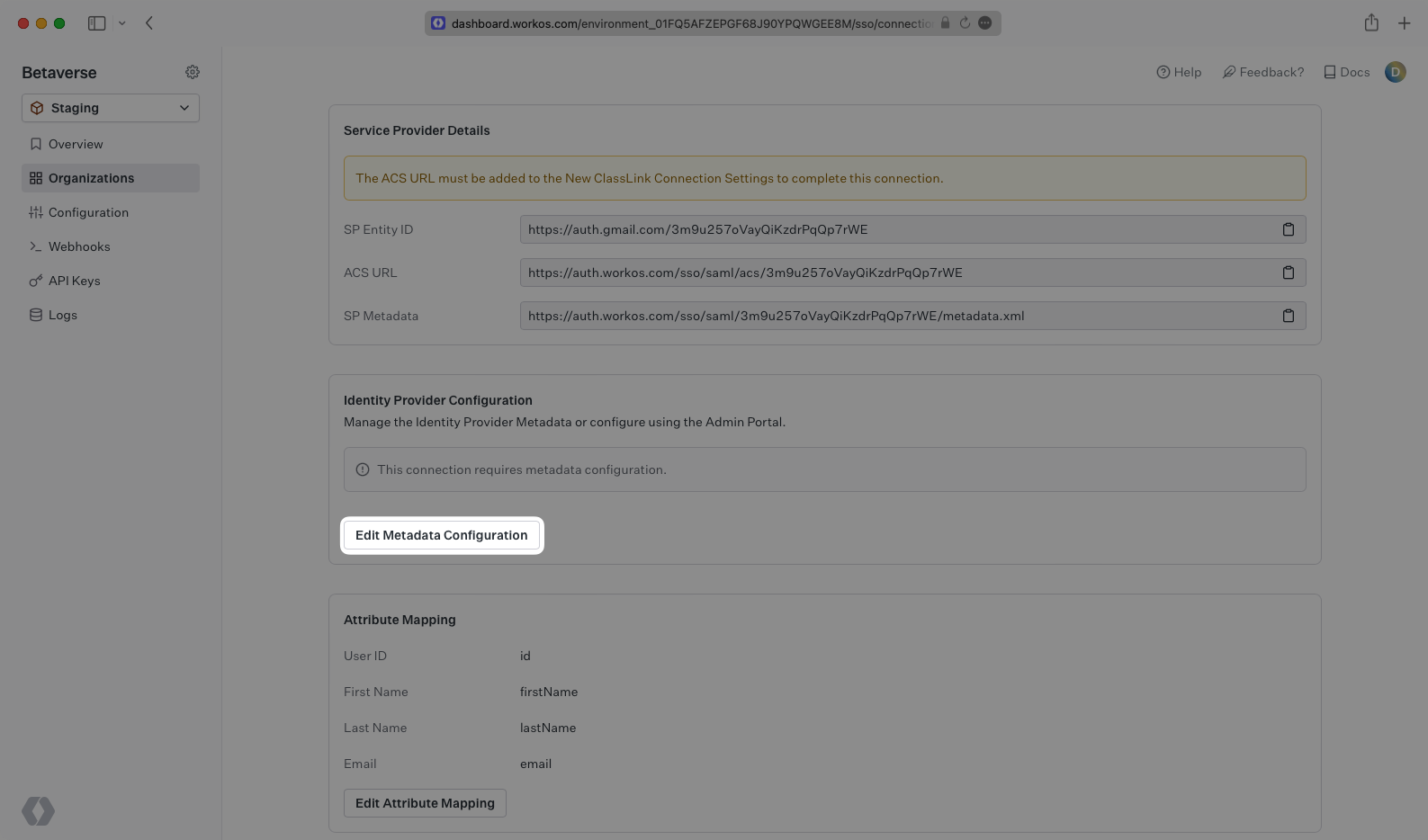Open the API Keys page

[74, 281]
